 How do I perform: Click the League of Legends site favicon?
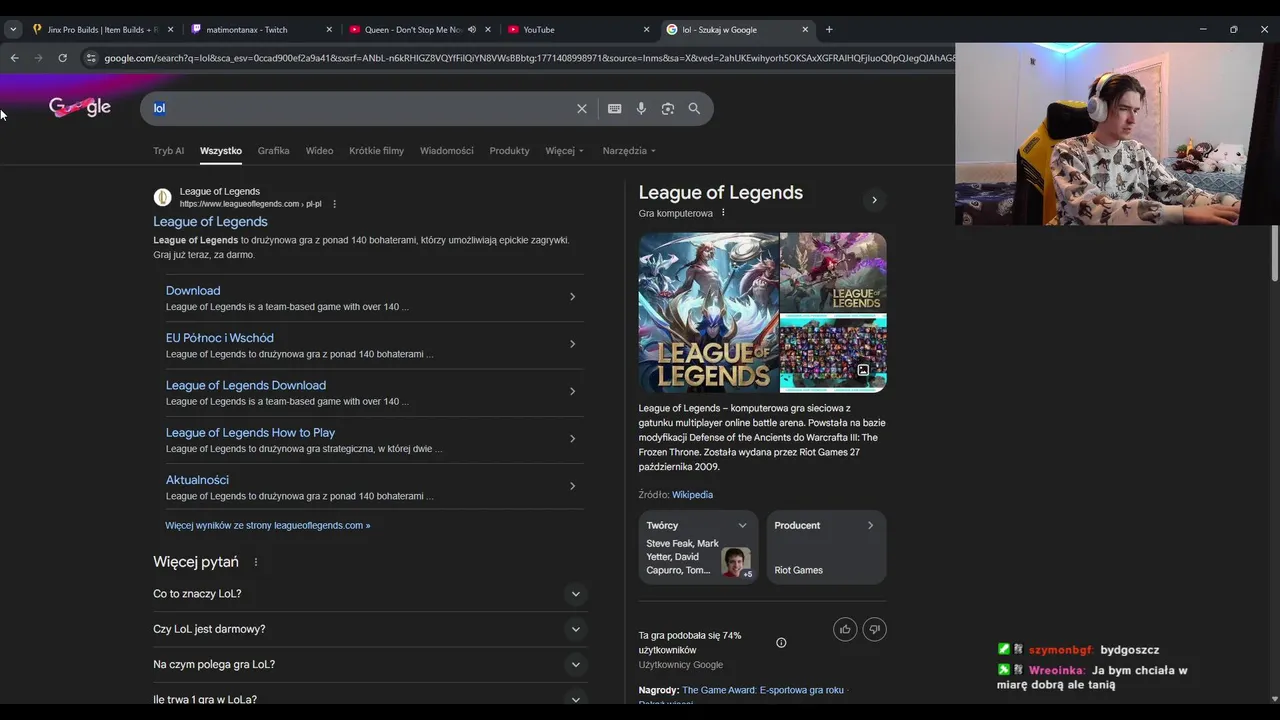pos(162,197)
